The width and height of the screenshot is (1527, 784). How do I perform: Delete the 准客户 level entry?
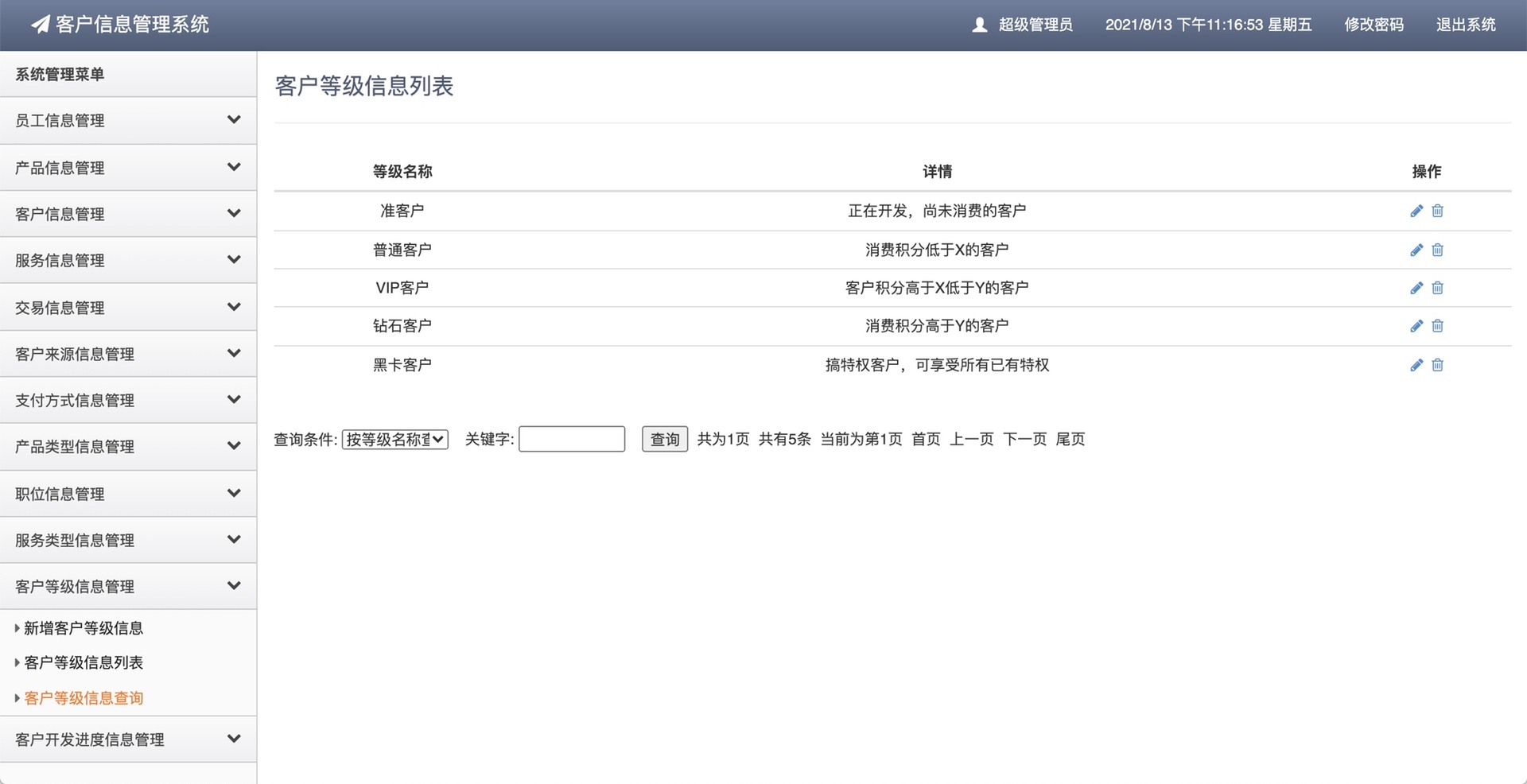1437,211
